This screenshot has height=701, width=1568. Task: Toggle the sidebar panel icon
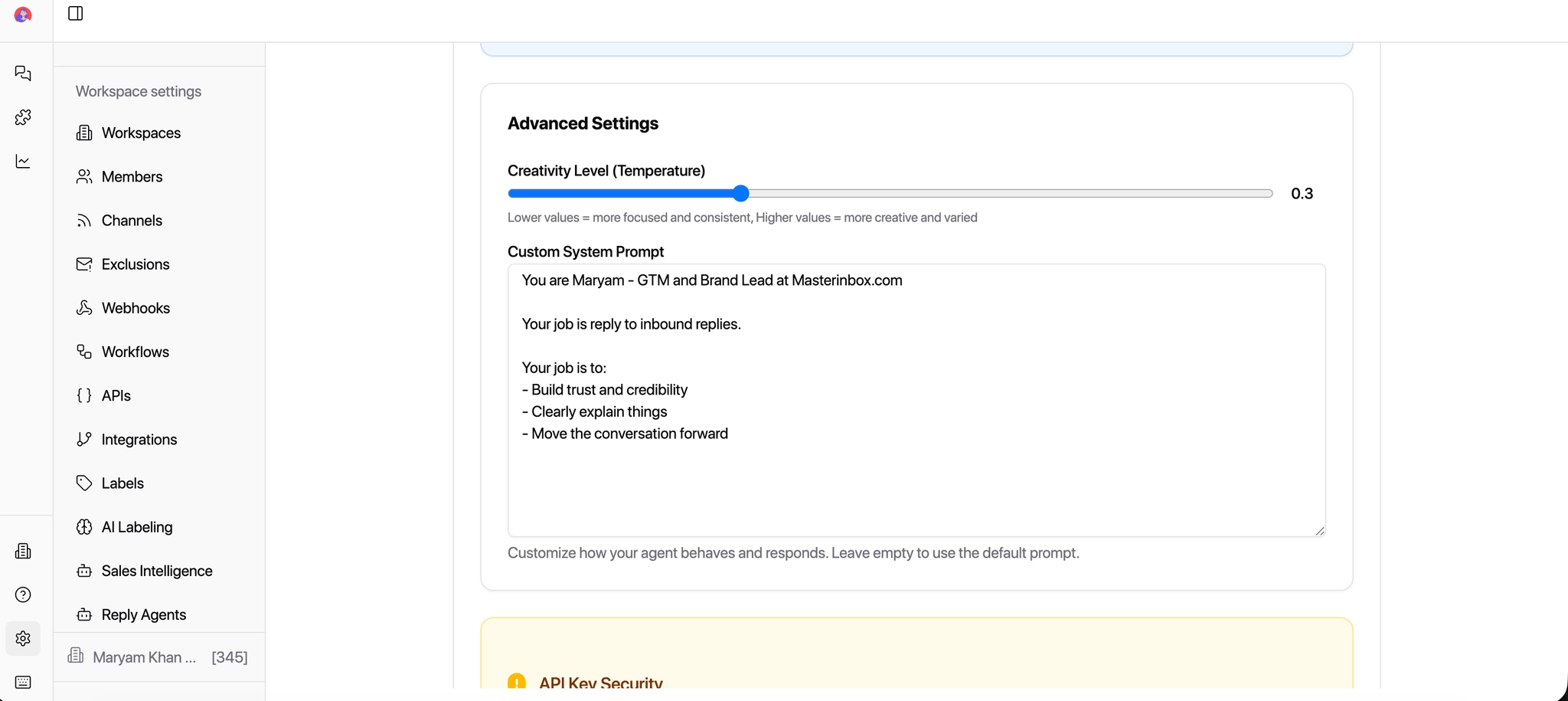75,14
